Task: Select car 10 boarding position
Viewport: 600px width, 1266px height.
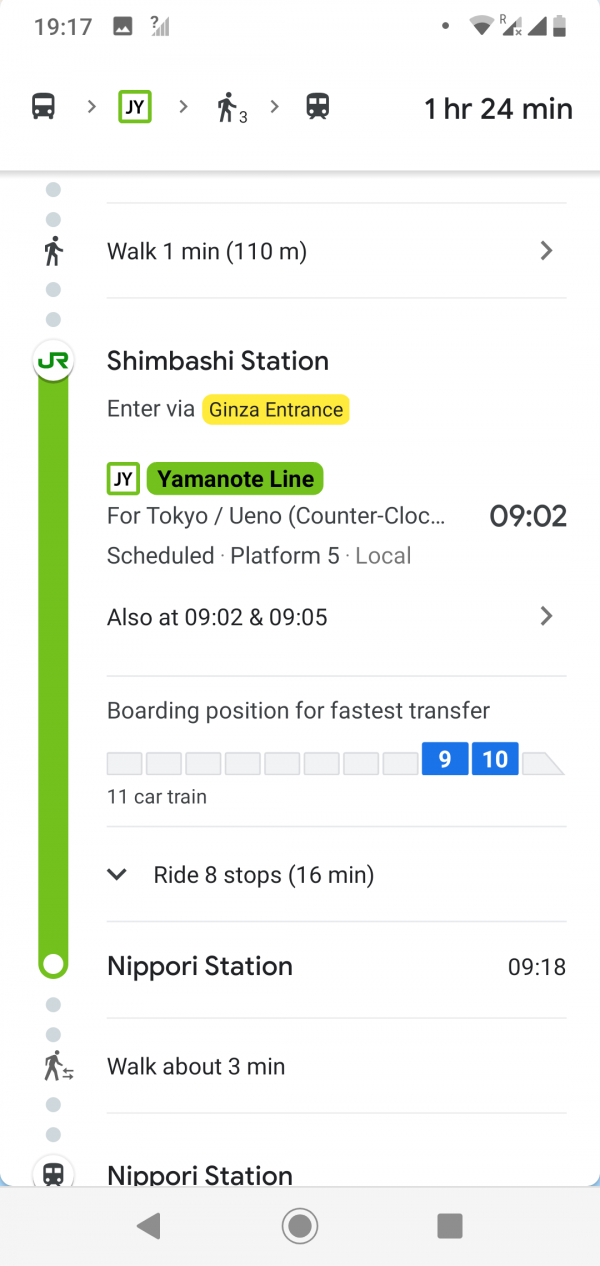Action: point(495,760)
